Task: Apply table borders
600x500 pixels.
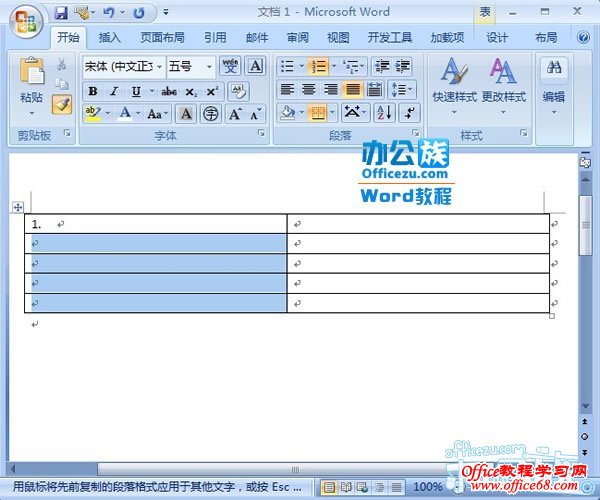Action: (x=318, y=113)
